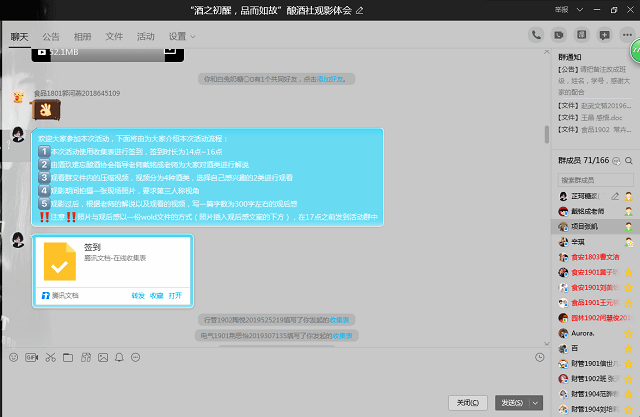This screenshot has height=417, width=640.
Task: Play the 52.1MB video attachment
Action: click(x=42, y=52)
